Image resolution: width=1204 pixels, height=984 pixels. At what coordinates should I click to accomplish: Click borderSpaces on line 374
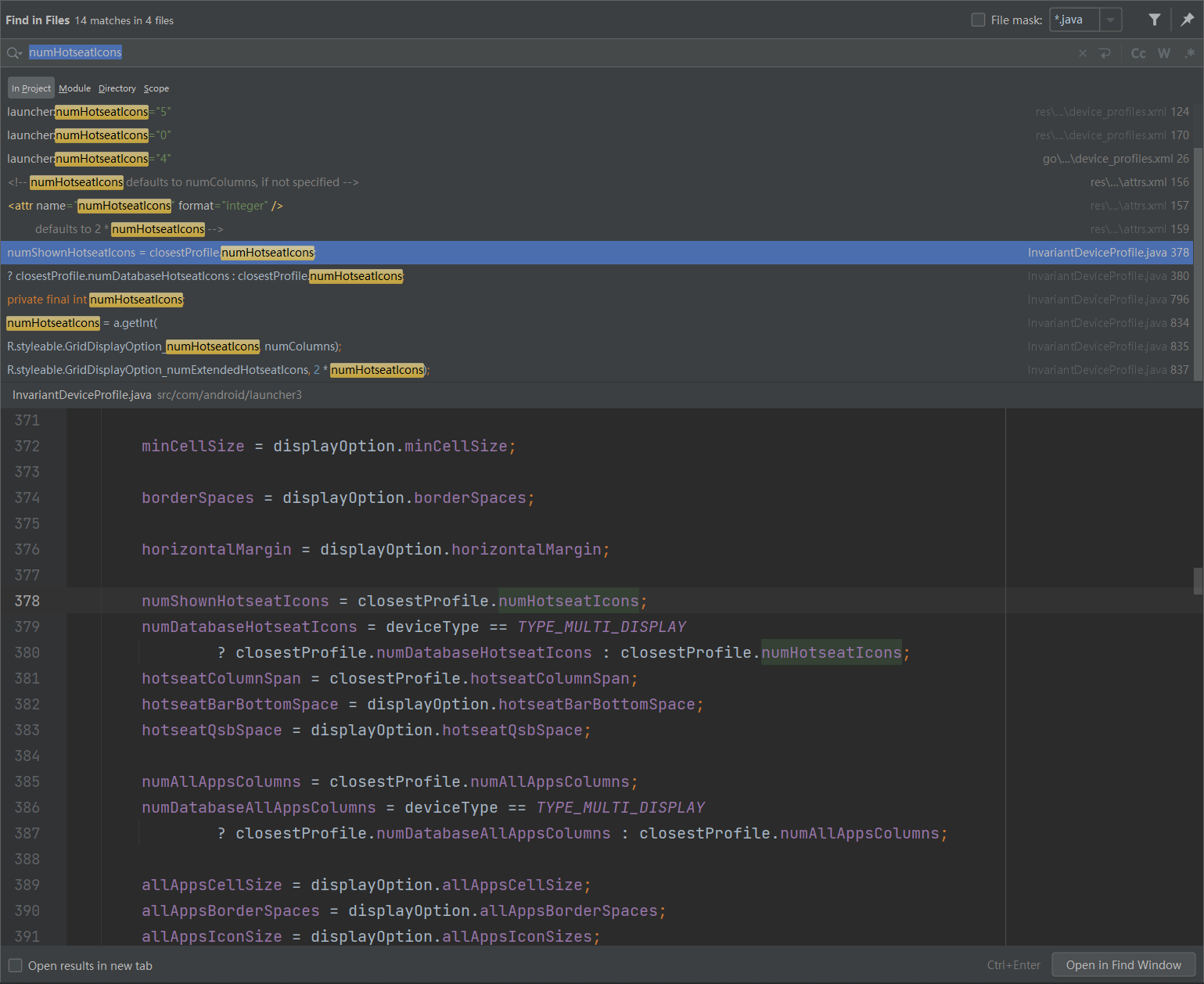(197, 497)
